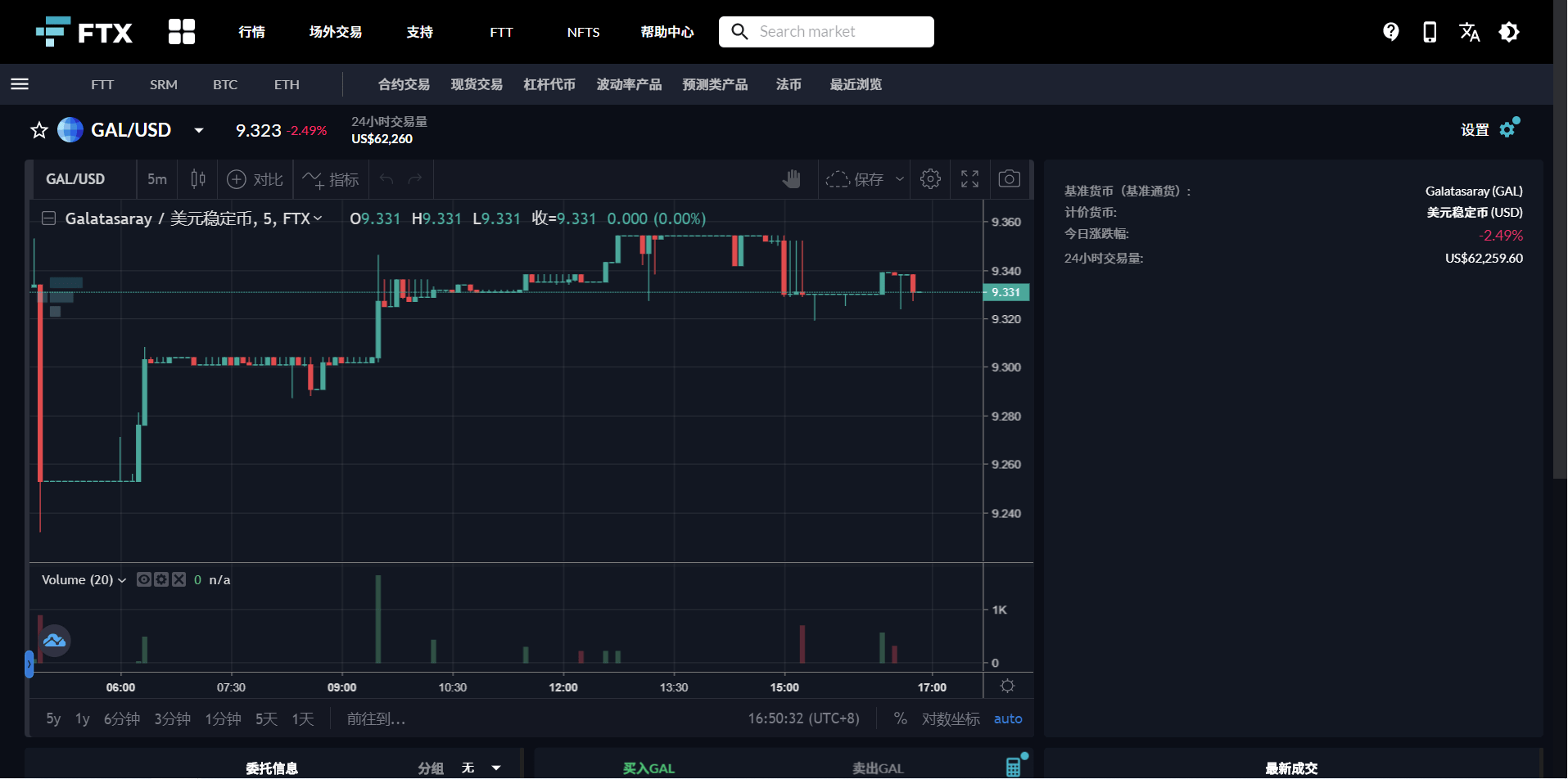Click the chart undo arrow

coord(386,179)
